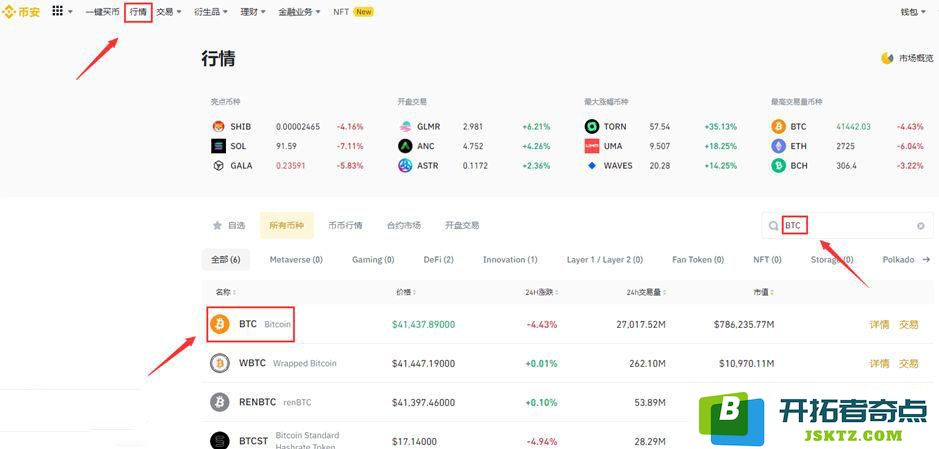Switch to the 自选 favorites tab
Image resolution: width=939 pixels, height=449 pixels.
point(229,226)
